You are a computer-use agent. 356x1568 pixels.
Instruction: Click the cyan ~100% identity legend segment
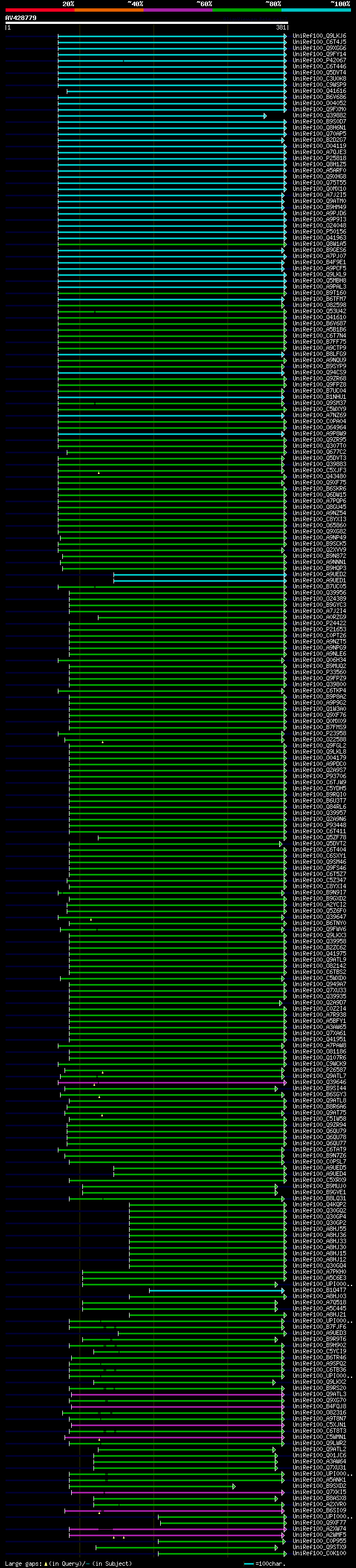pyautogui.click(x=317, y=10)
